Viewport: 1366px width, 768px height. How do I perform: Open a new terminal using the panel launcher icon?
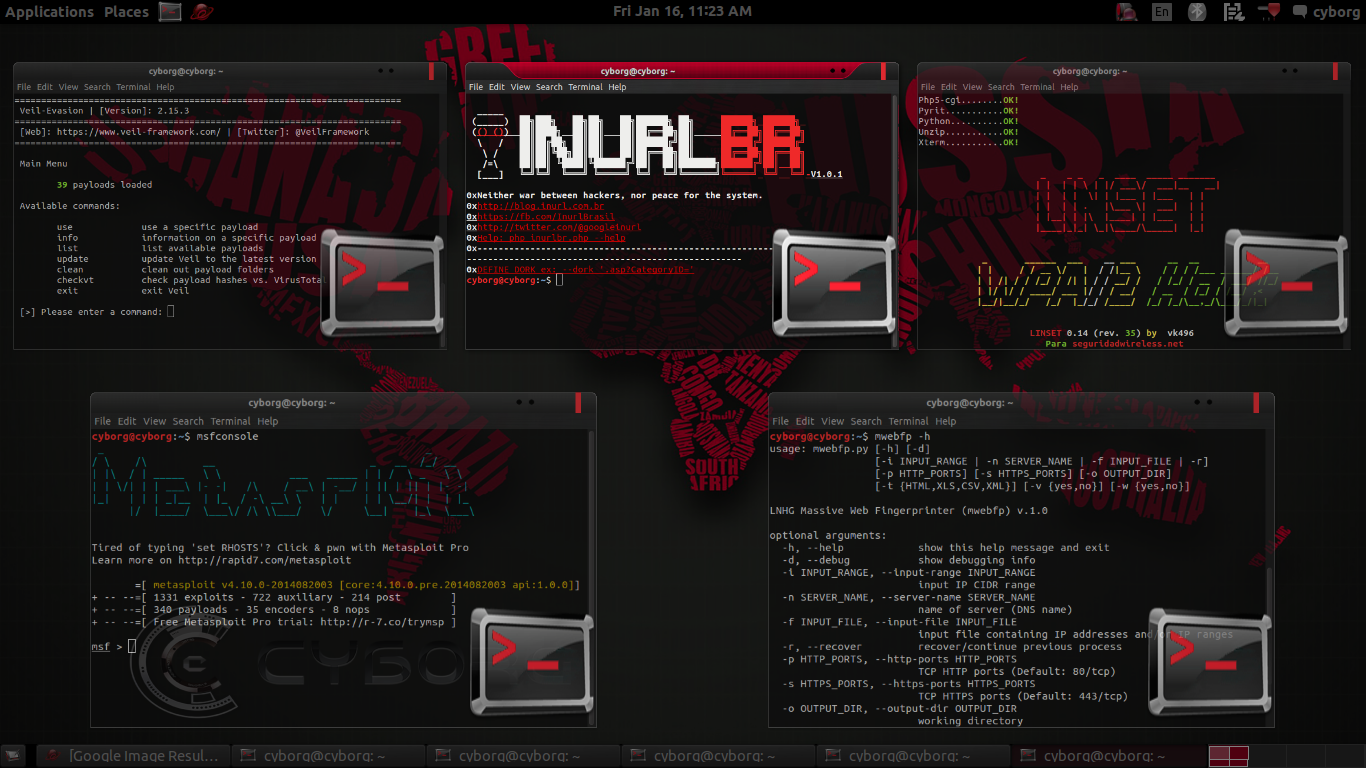(168, 12)
